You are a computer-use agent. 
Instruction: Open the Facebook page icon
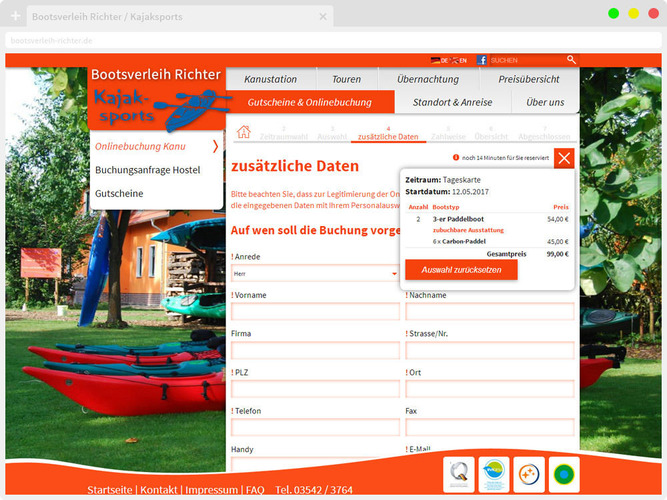[482, 60]
